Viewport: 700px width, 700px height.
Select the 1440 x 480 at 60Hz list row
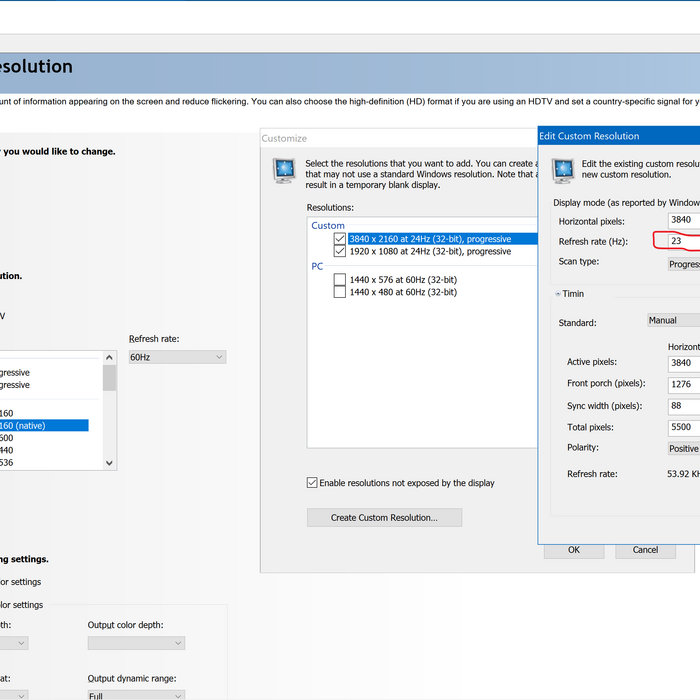[x=403, y=292]
